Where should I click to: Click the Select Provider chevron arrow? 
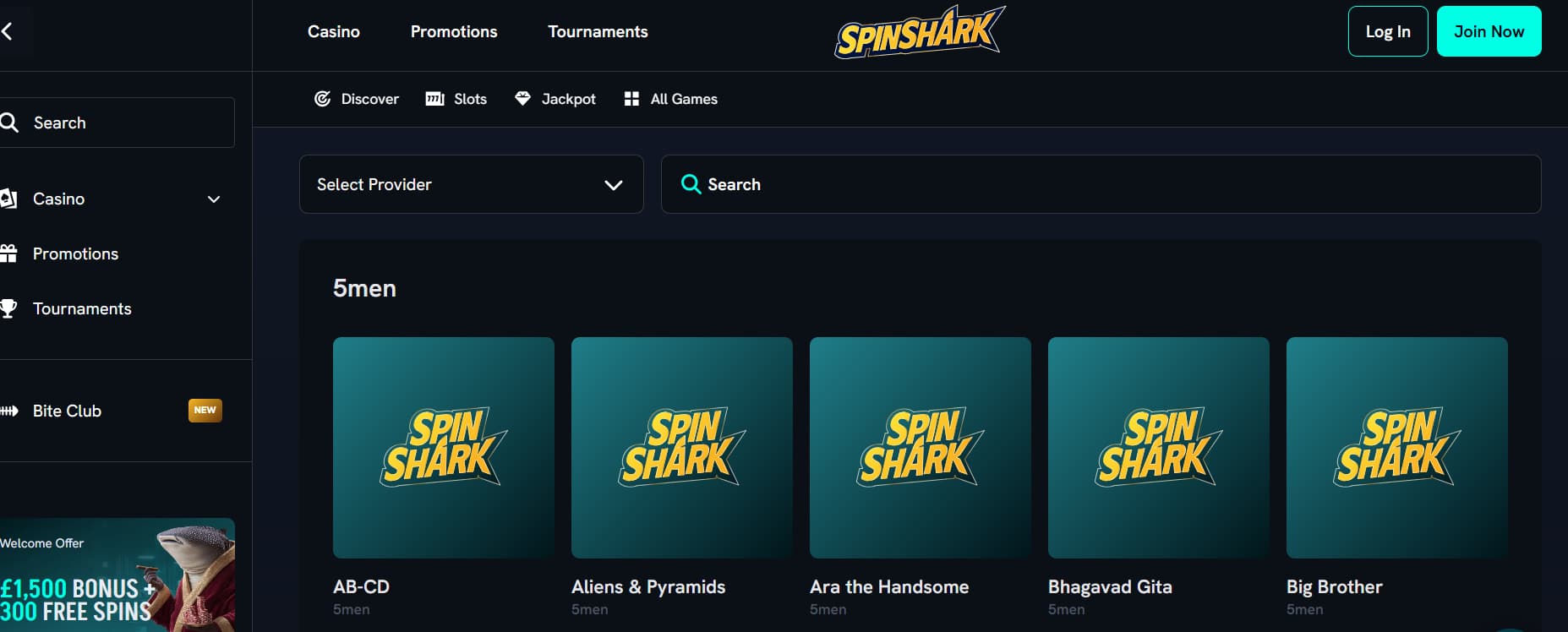pyautogui.click(x=614, y=185)
